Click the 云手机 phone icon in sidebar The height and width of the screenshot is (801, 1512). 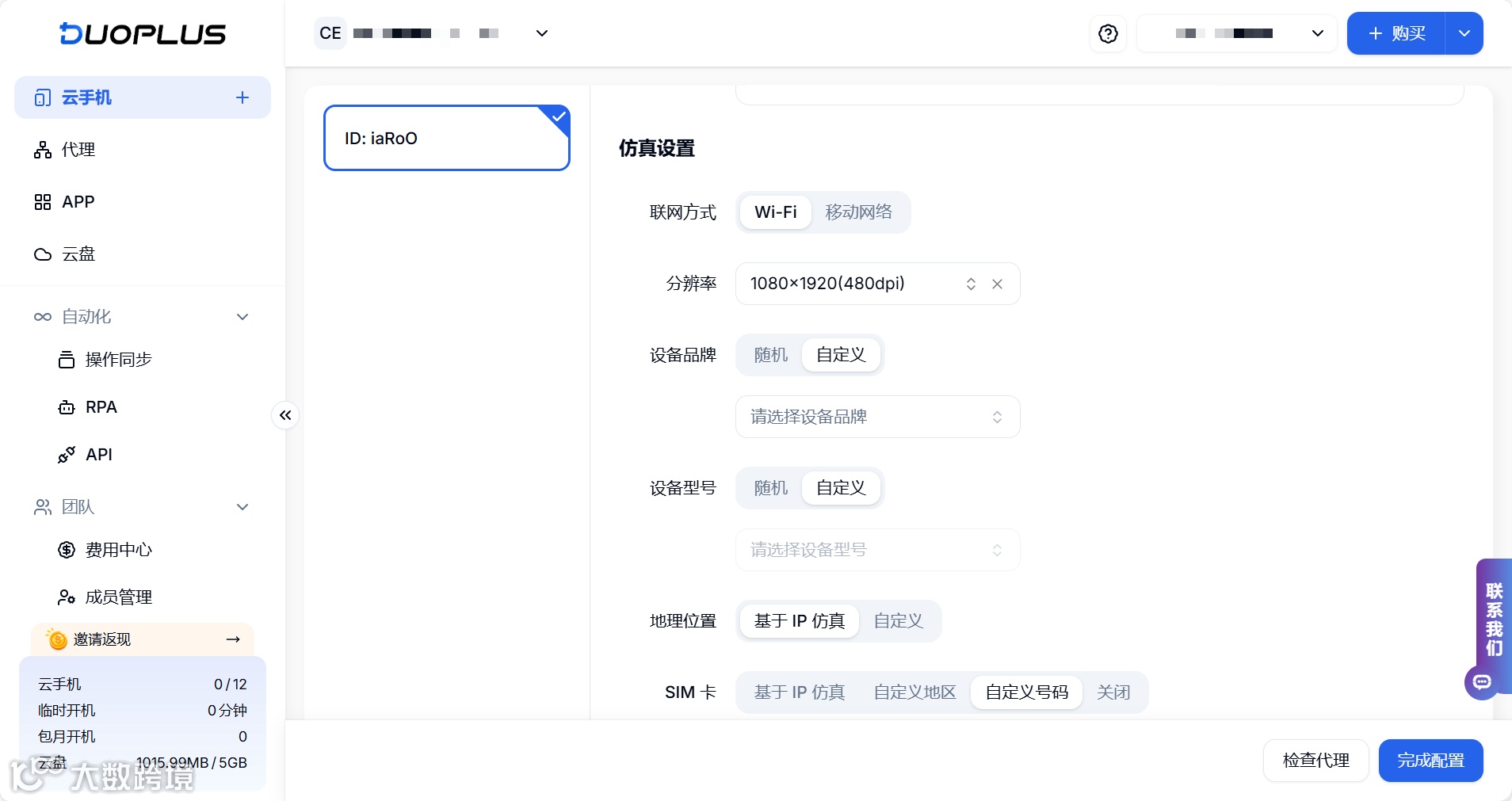[x=43, y=97]
